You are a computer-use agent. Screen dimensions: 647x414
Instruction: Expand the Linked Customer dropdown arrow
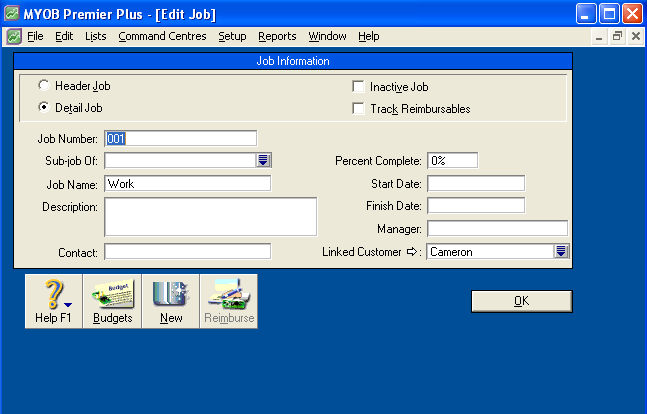click(x=561, y=251)
